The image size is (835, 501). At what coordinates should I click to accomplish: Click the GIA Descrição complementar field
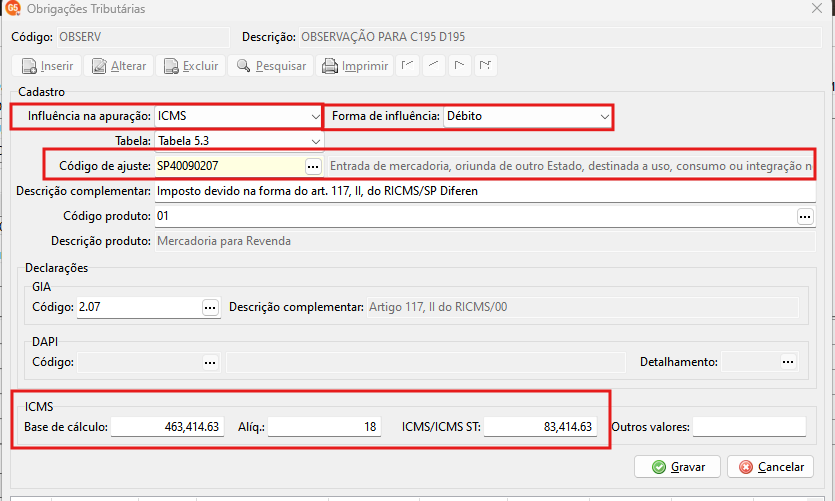point(583,307)
